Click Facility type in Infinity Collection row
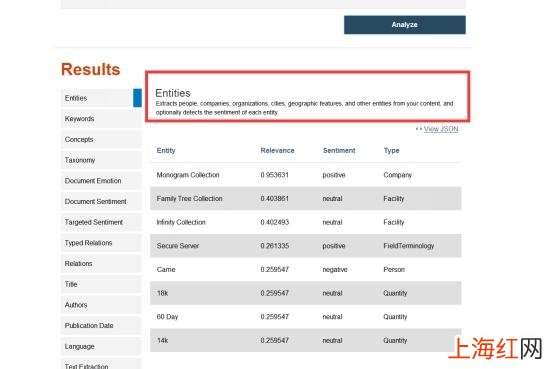The width and height of the screenshot is (554, 369). pyautogui.click(x=394, y=222)
